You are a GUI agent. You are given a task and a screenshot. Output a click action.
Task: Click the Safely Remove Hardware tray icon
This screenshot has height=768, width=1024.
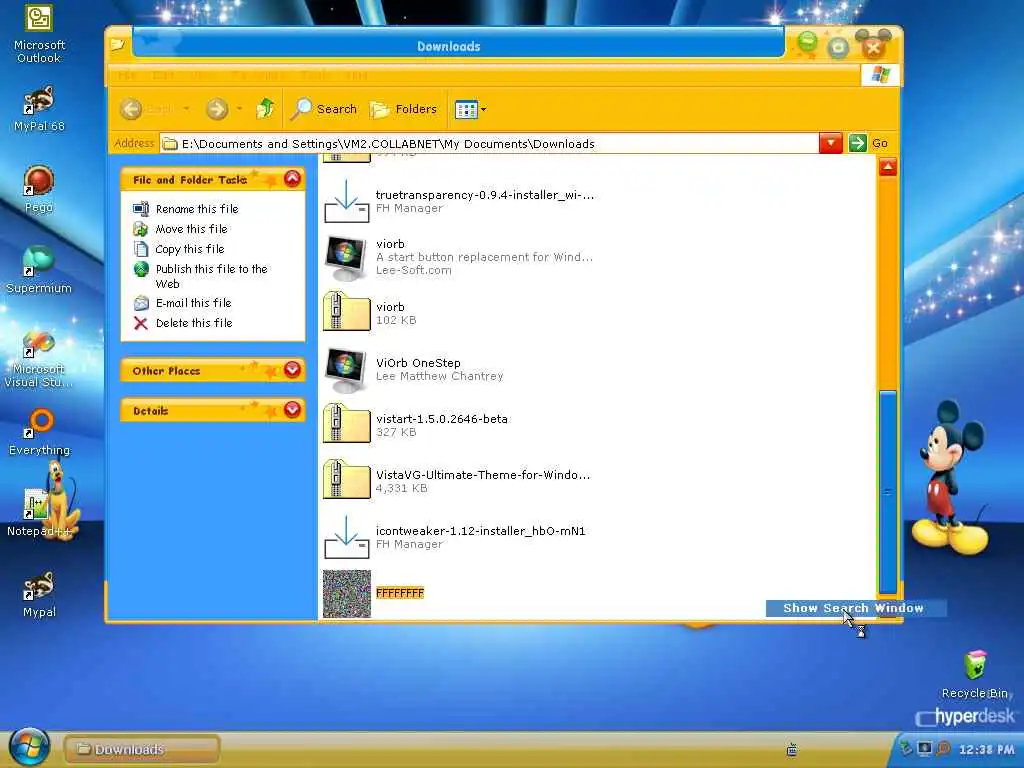[x=906, y=748]
